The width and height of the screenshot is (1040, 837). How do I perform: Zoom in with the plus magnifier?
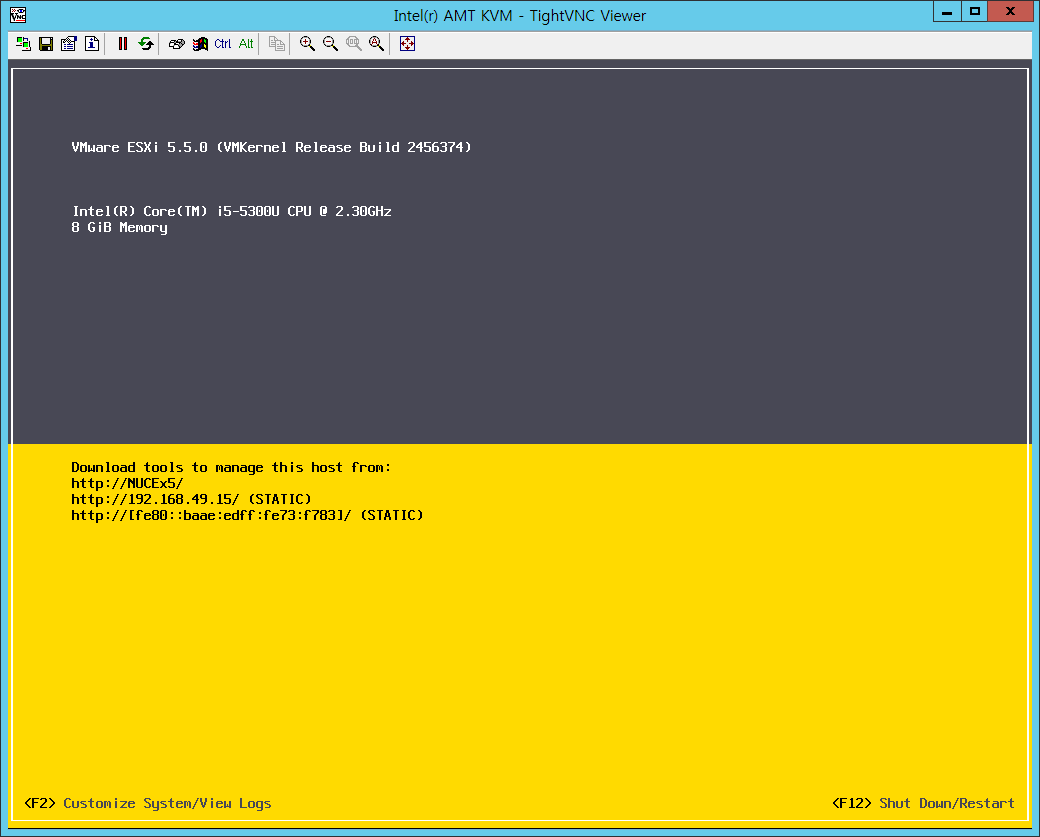(307, 44)
